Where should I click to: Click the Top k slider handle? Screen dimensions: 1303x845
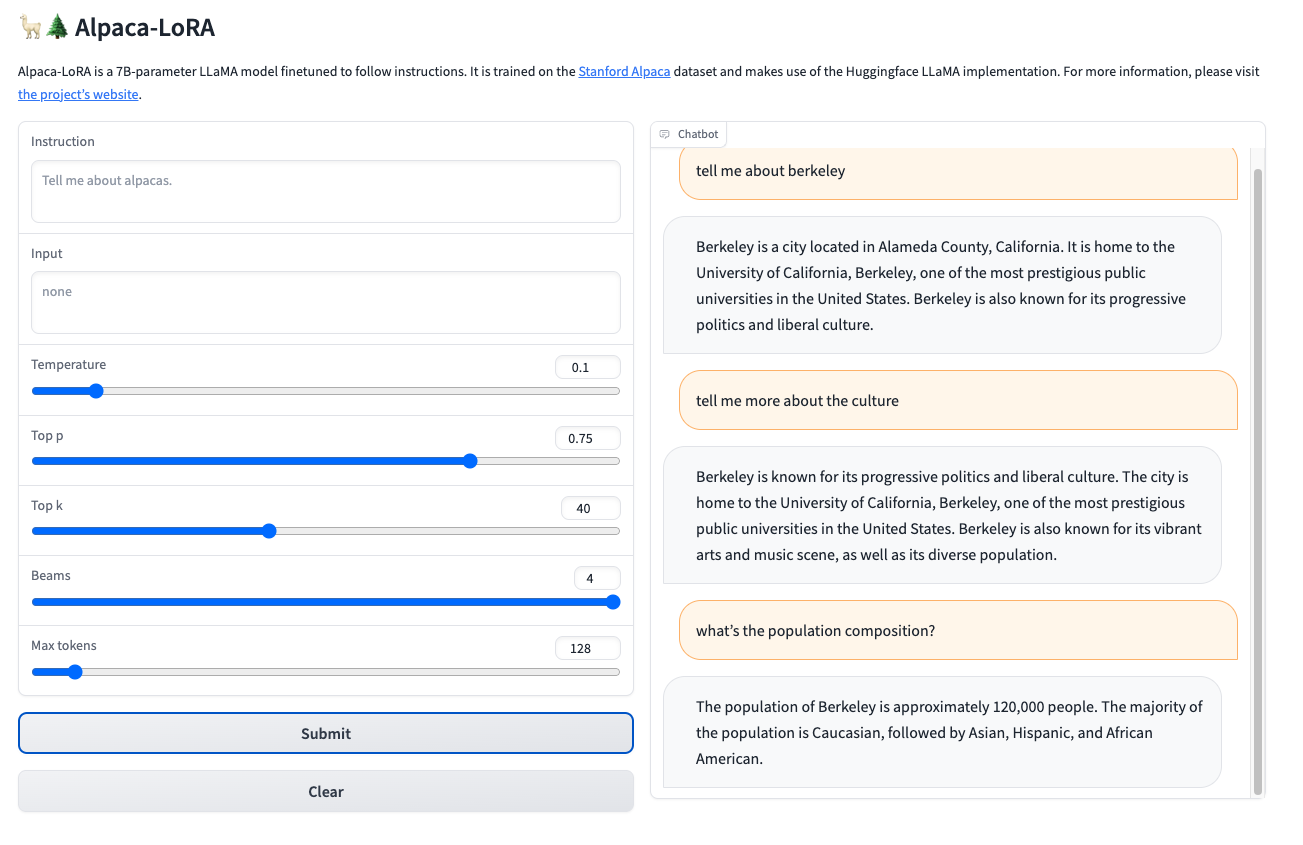pos(268,531)
